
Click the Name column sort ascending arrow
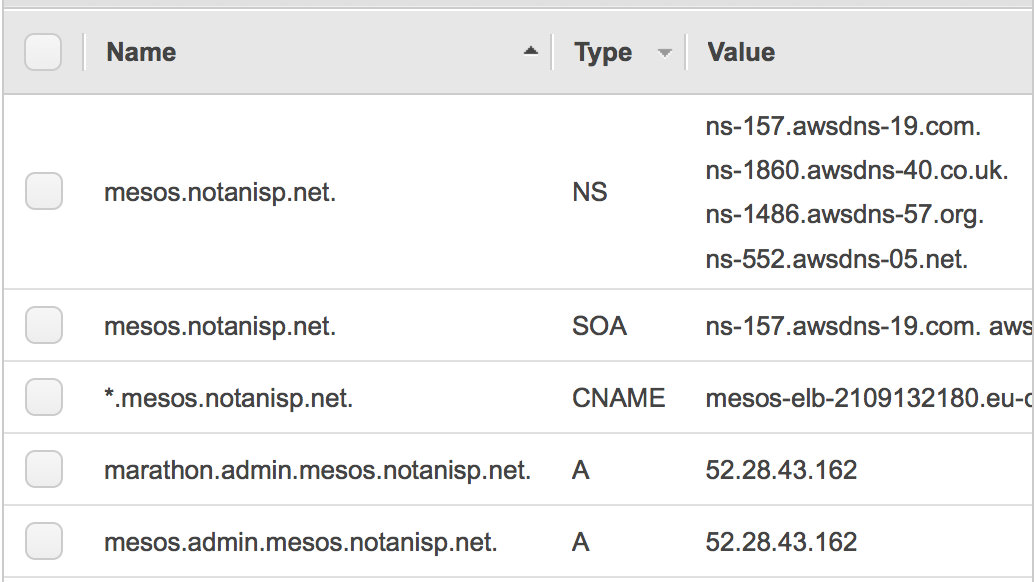531,51
